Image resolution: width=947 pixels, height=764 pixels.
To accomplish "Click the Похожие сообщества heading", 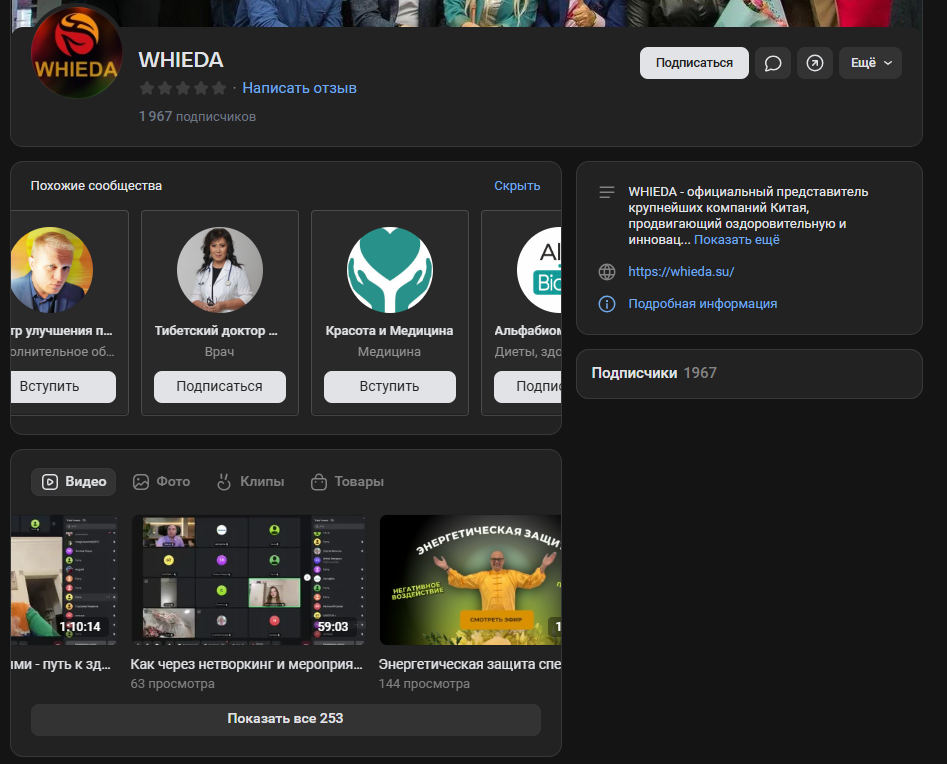I will coord(96,186).
